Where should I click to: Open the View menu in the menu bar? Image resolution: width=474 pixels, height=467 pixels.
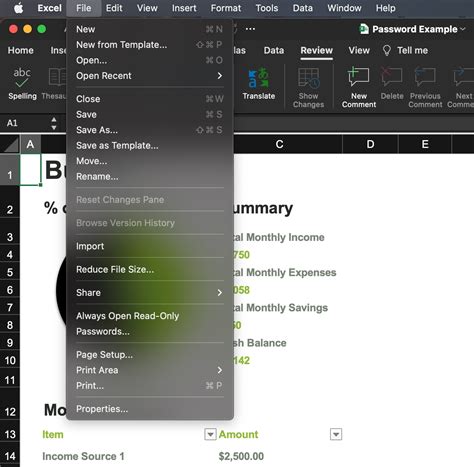147,8
